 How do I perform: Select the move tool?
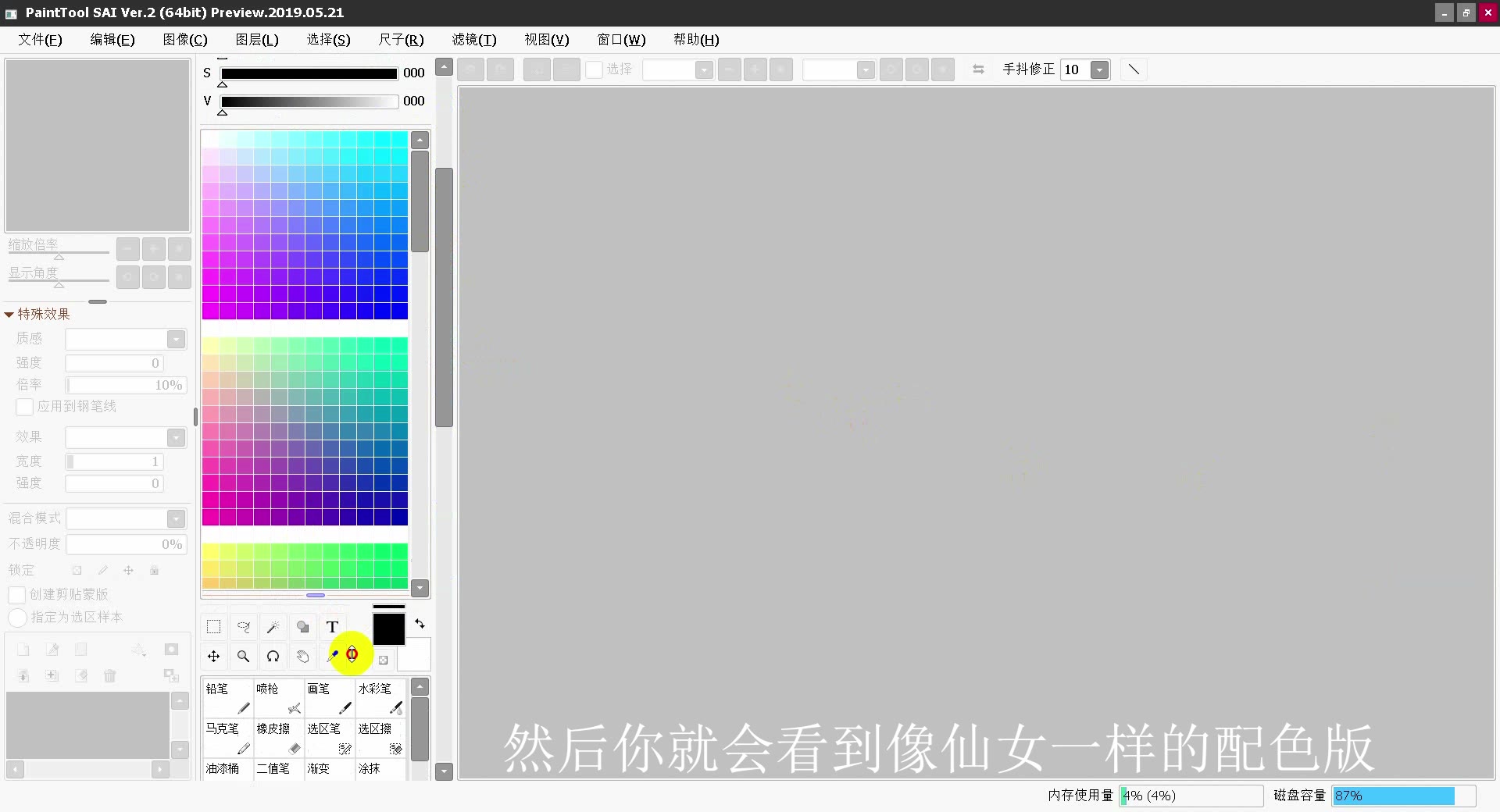pos(213,657)
